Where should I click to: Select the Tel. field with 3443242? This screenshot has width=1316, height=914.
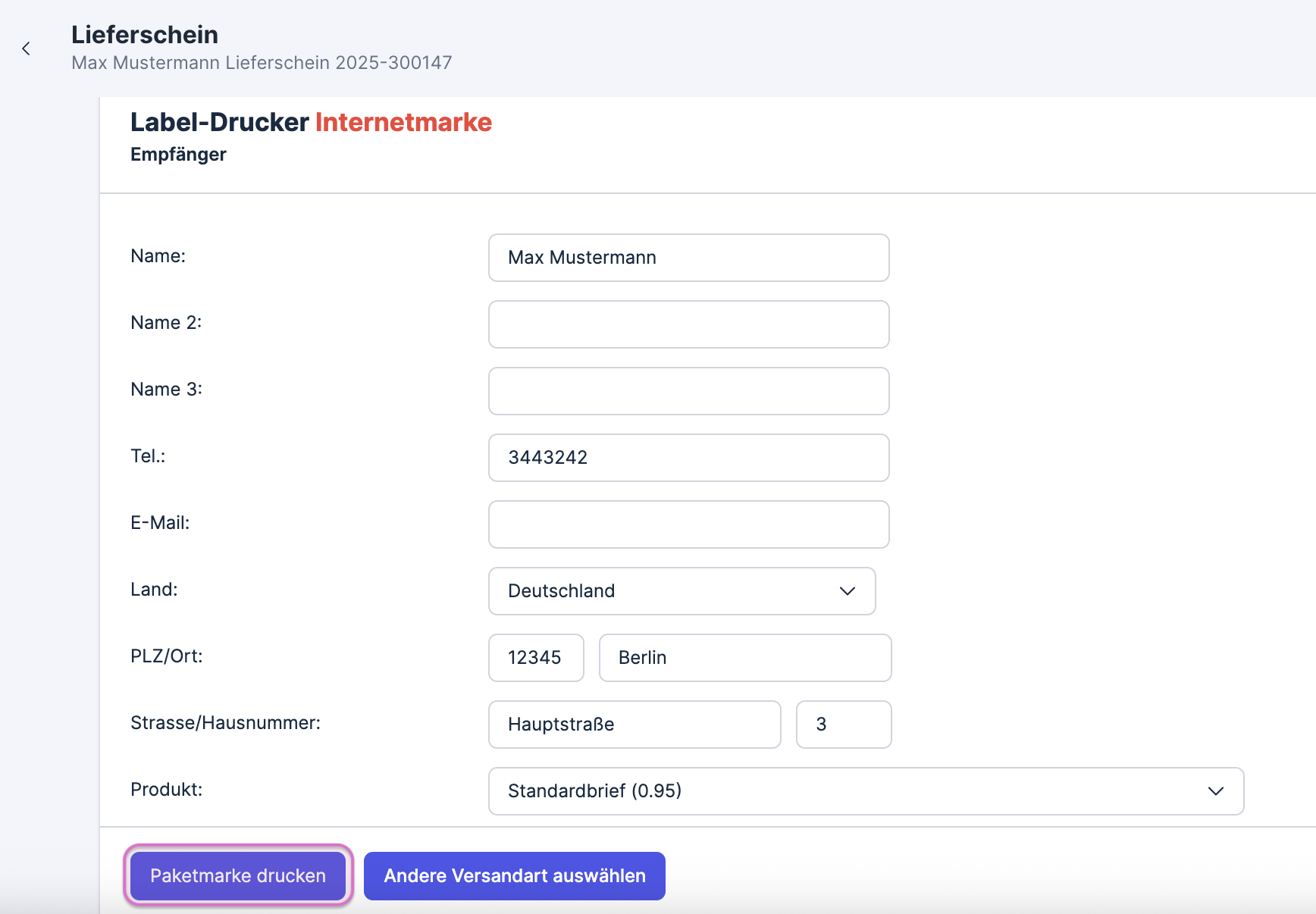pos(688,458)
